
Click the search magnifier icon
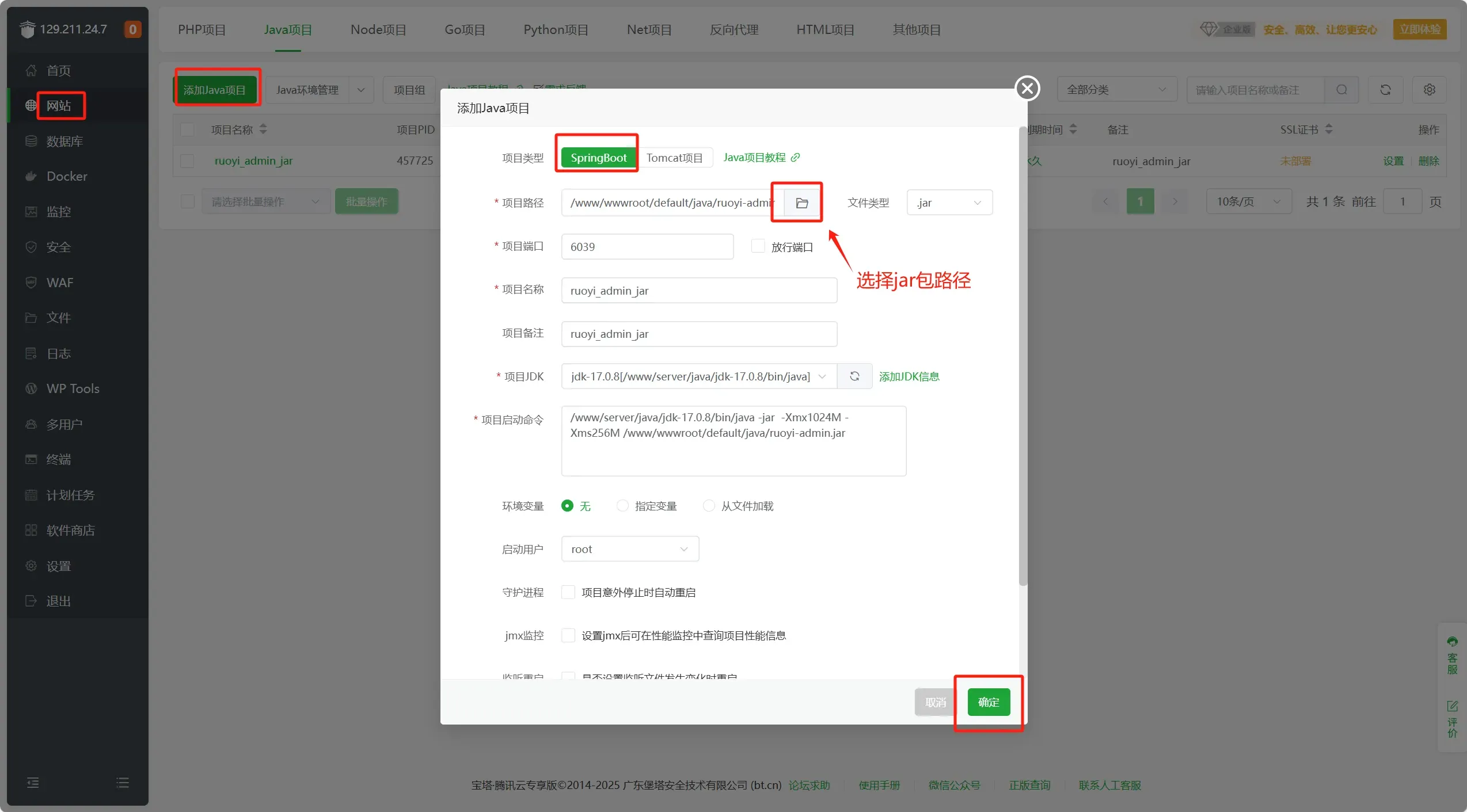point(1341,90)
